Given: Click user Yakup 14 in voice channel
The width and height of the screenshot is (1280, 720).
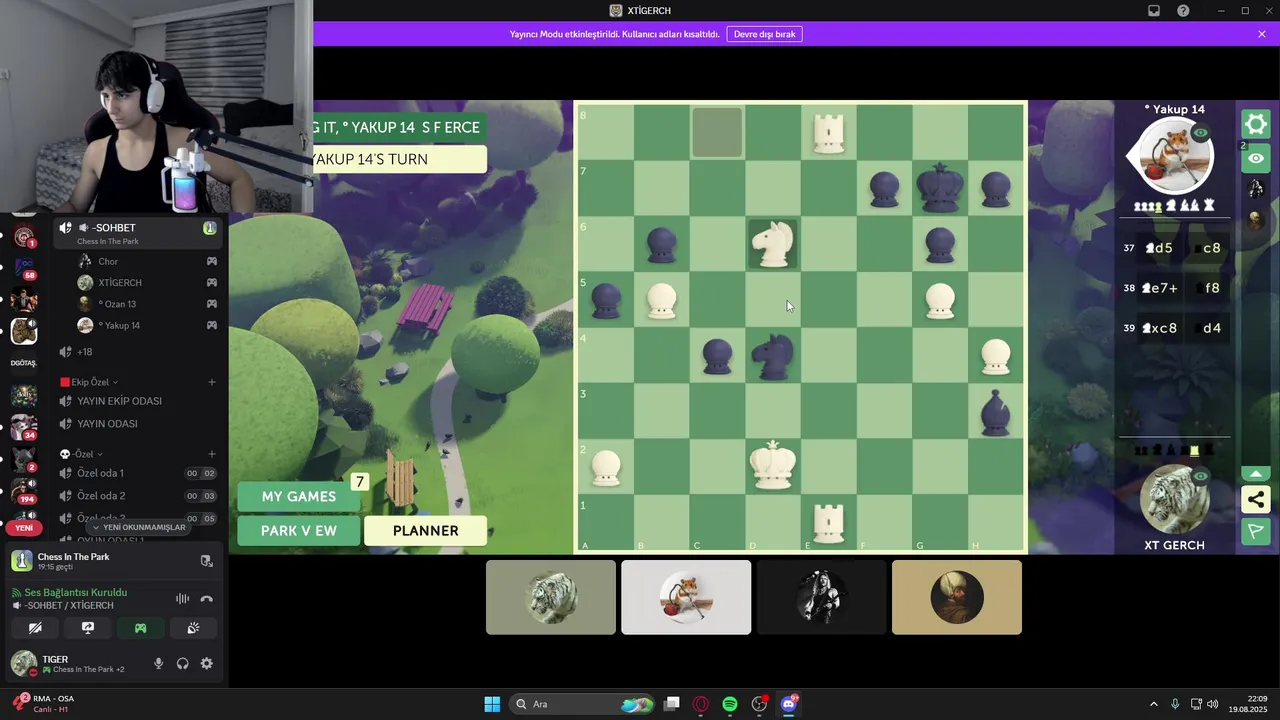Looking at the screenshot, I should (148, 325).
